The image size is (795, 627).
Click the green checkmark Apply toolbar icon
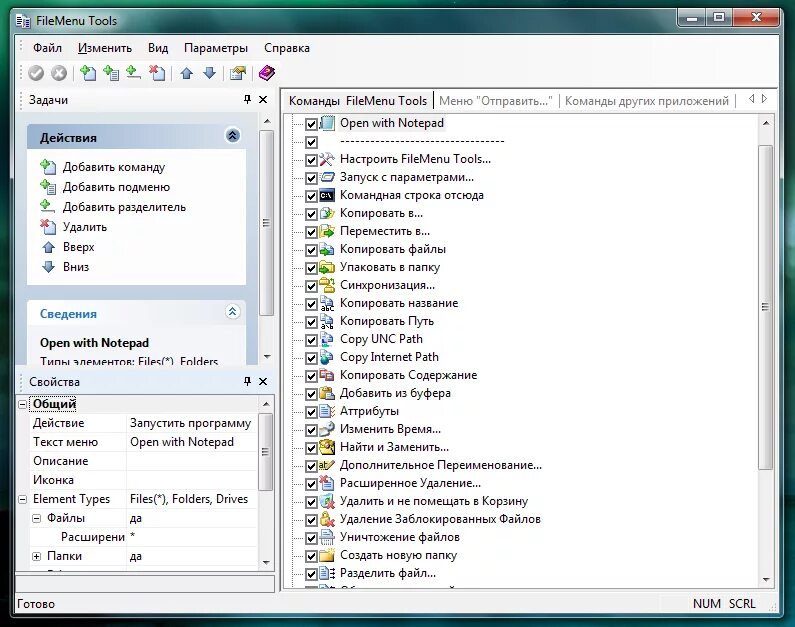click(x=36, y=73)
